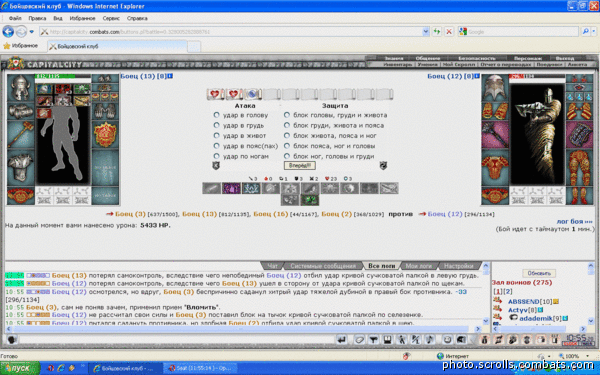This screenshot has height=375, width=600.
Task: Activate the blue orb scroll slot
Action: click(x=253, y=94)
